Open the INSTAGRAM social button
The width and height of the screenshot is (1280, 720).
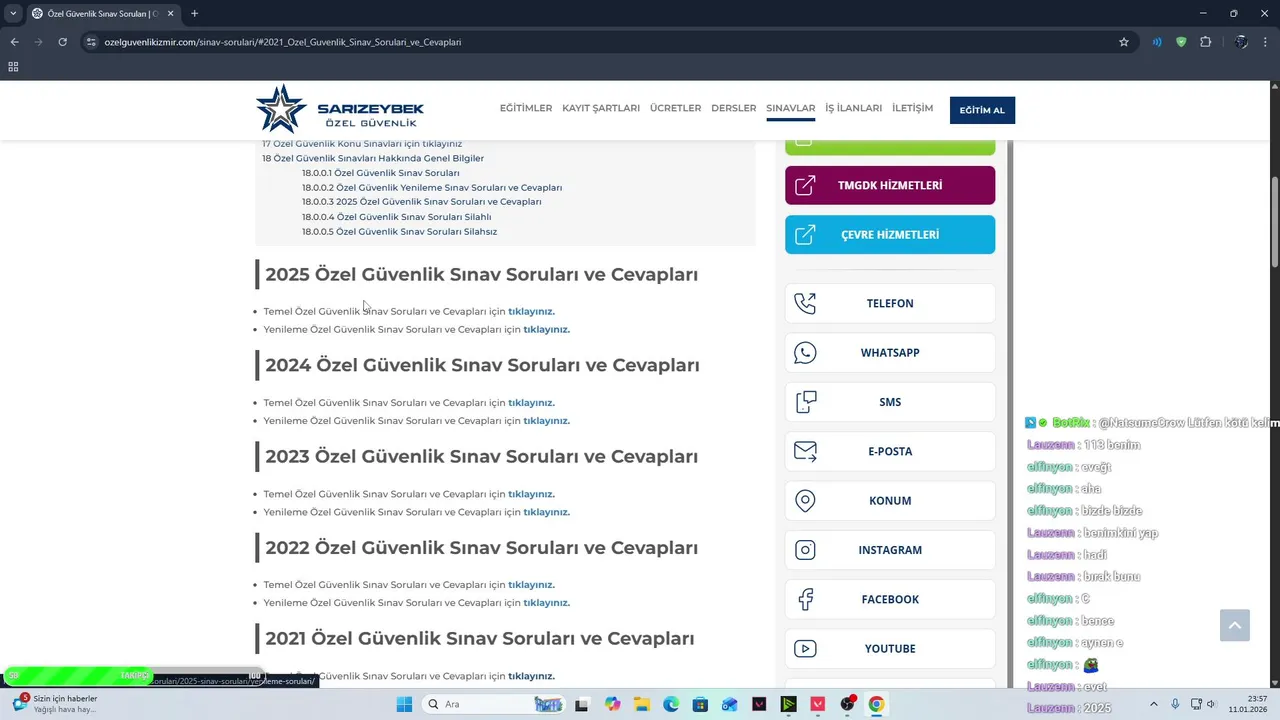tap(890, 550)
